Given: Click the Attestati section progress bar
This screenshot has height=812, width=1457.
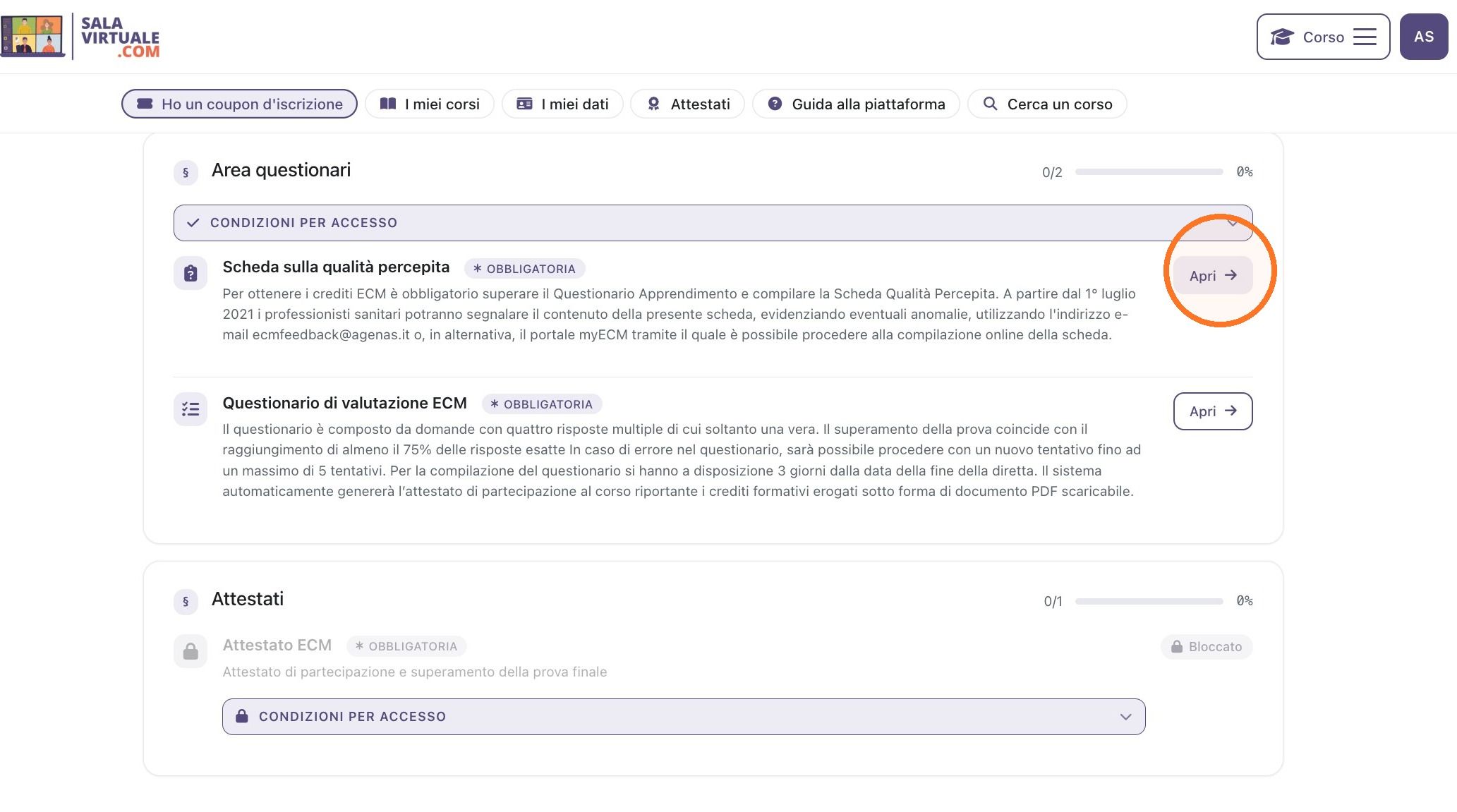Looking at the screenshot, I should click(1149, 601).
